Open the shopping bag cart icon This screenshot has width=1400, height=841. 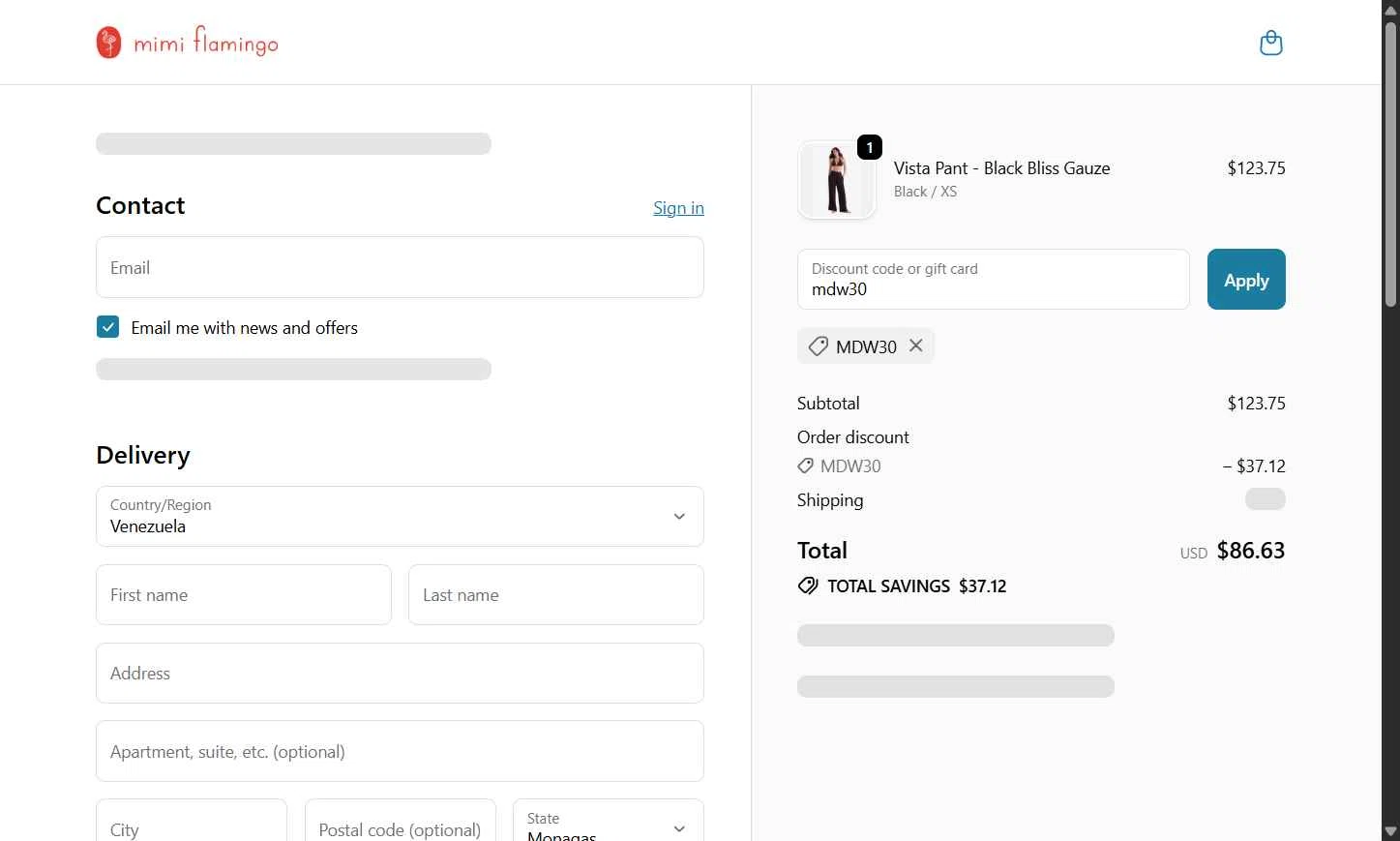tap(1270, 43)
